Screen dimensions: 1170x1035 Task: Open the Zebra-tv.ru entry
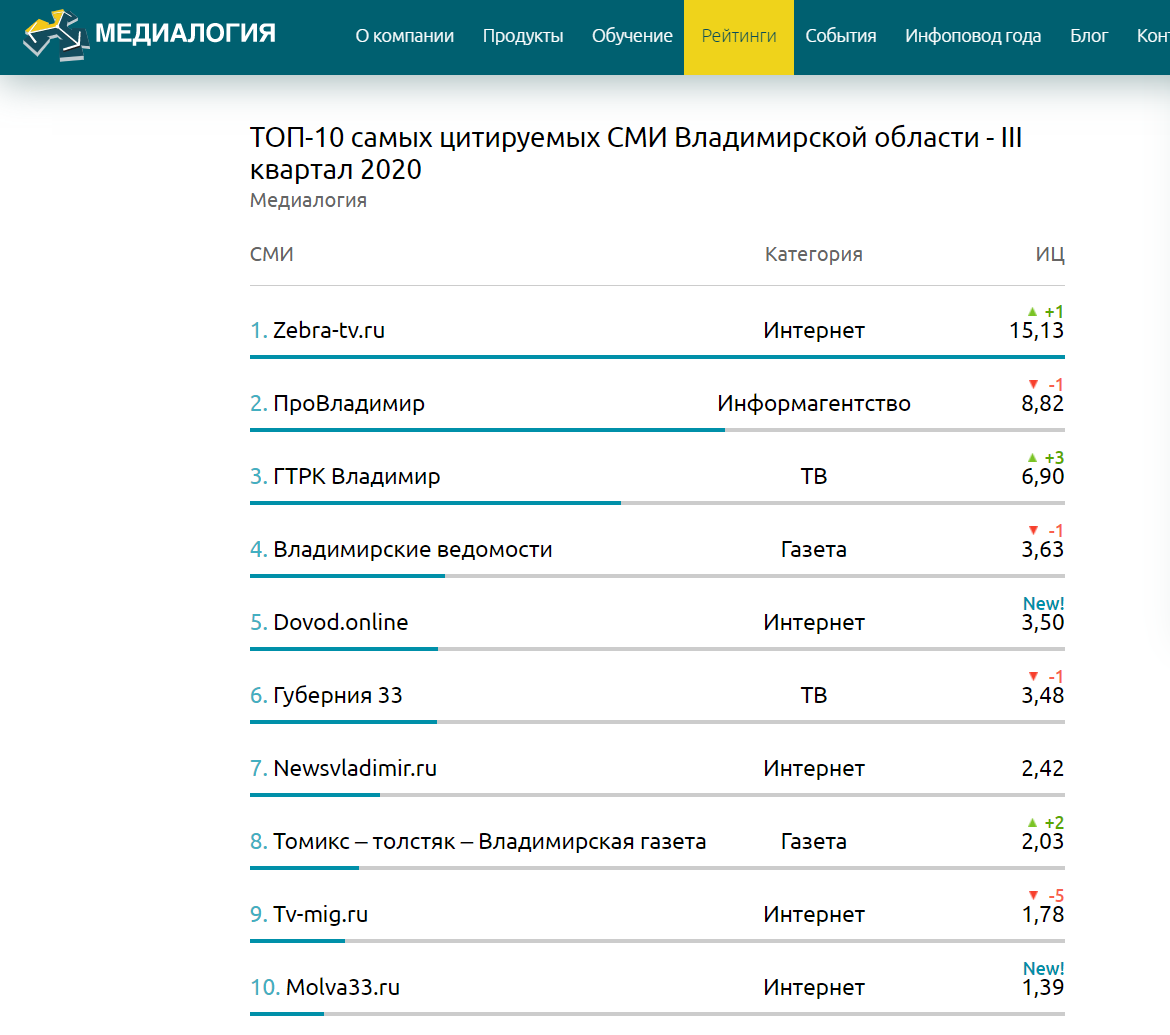coord(329,330)
